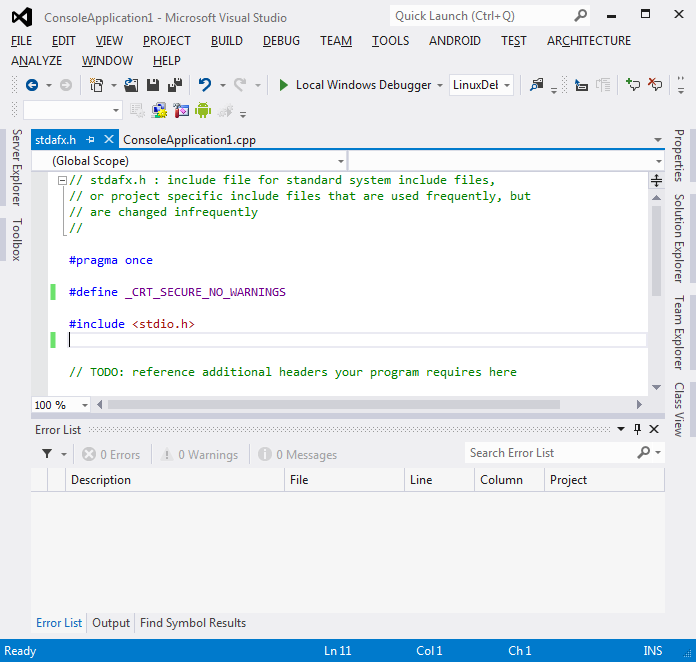Sort by the Description column header

click(175, 480)
